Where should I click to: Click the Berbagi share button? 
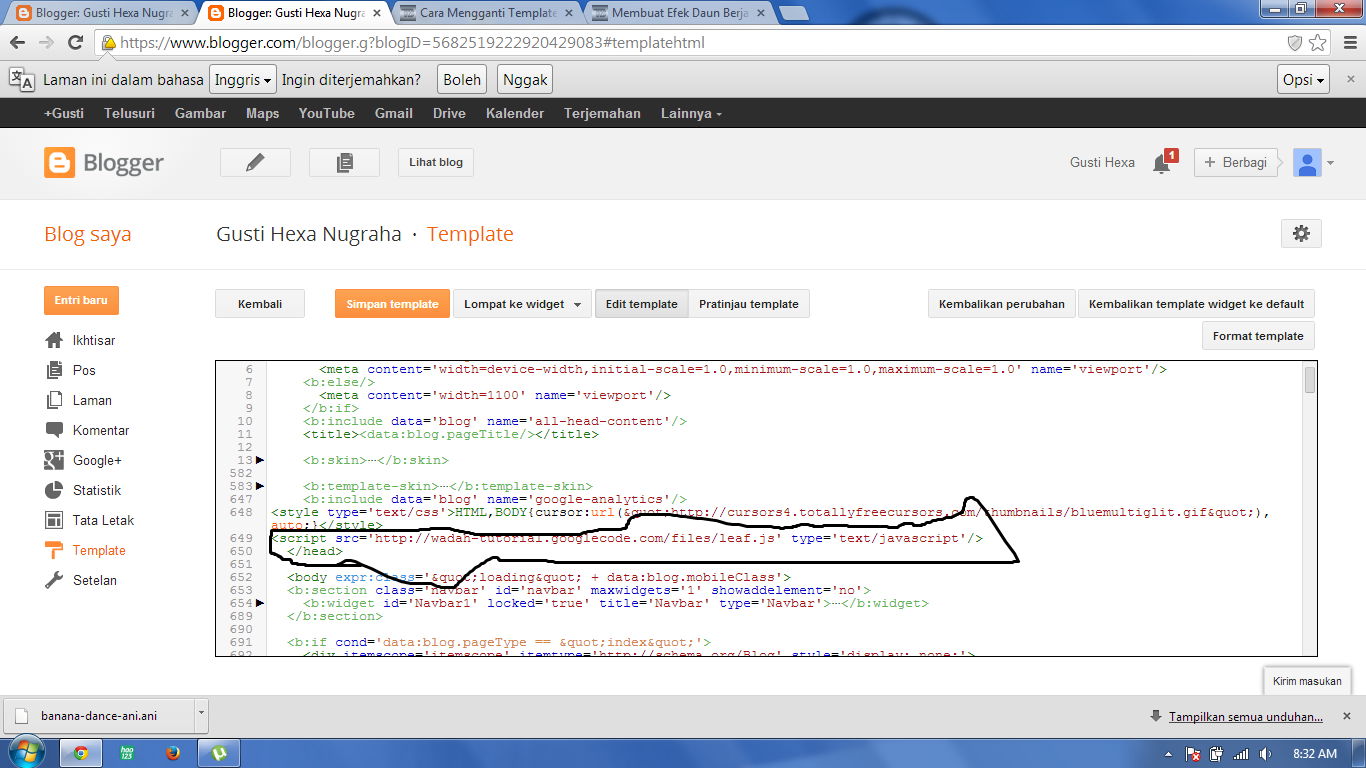tap(1236, 163)
